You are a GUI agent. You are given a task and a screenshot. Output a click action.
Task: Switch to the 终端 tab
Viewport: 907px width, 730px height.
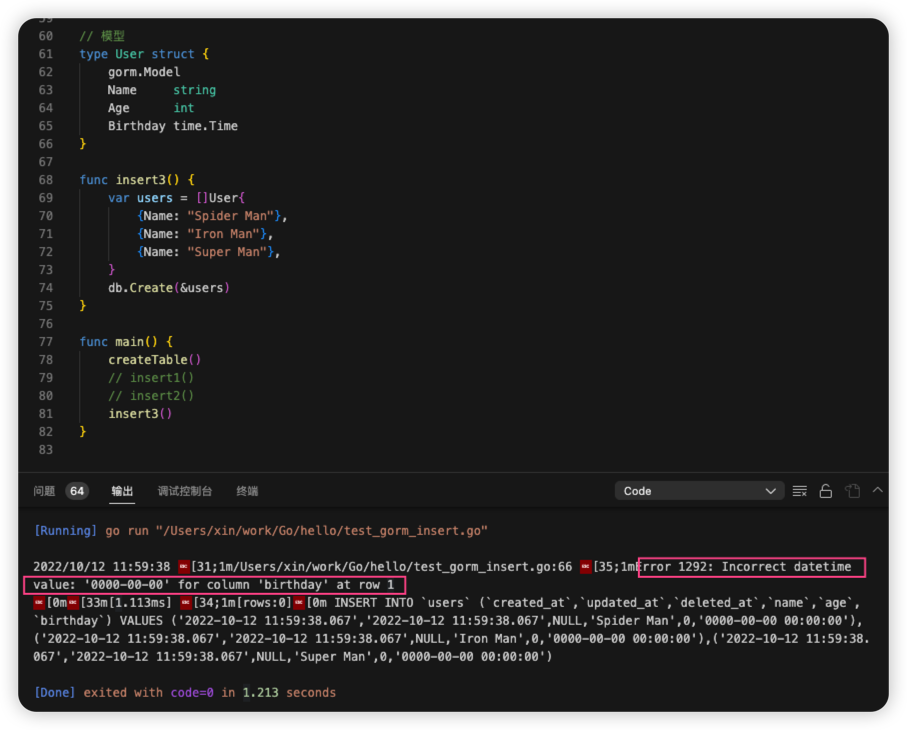pos(247,491)
